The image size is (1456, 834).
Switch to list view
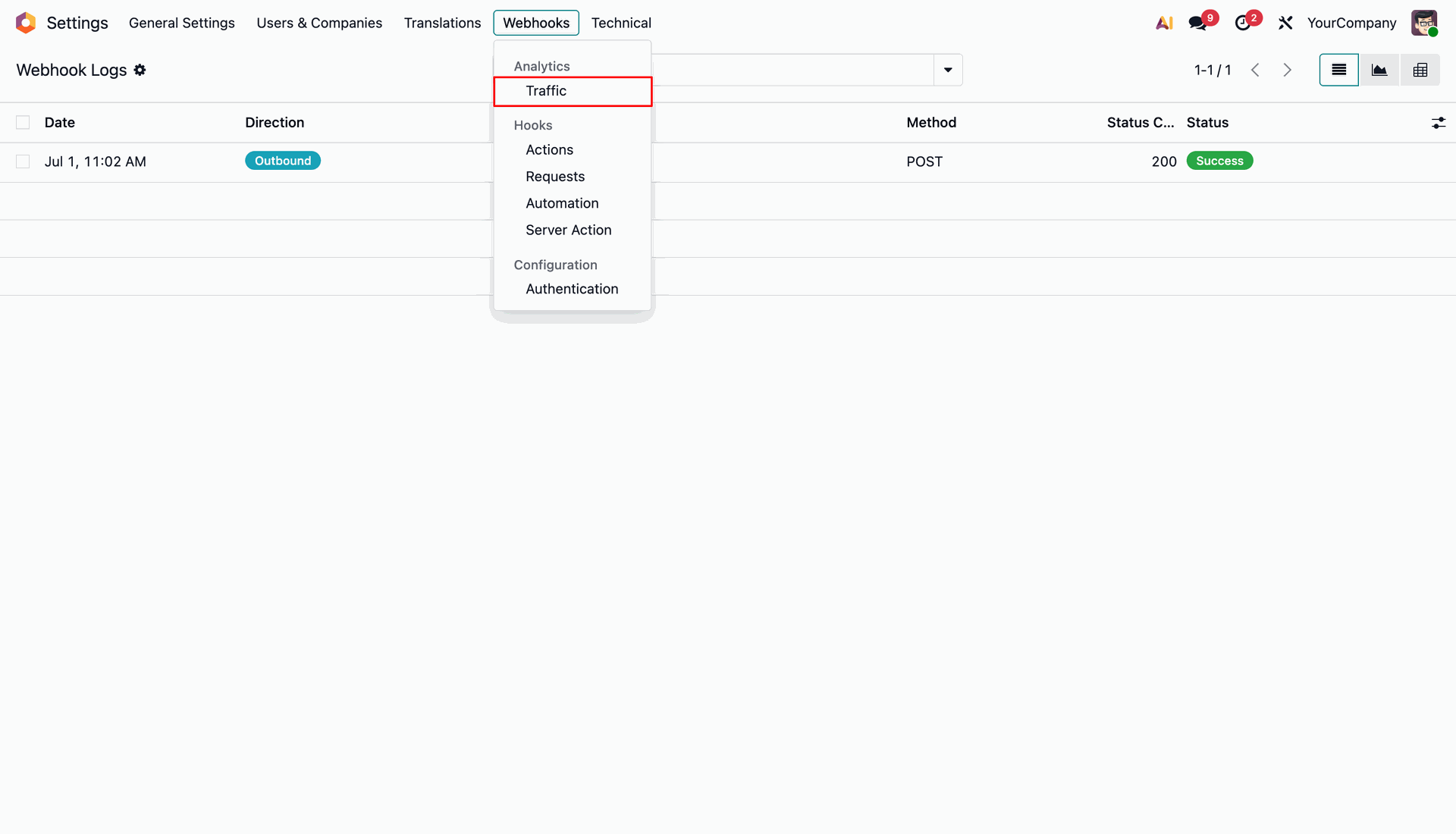click(x=1338, y=70)
